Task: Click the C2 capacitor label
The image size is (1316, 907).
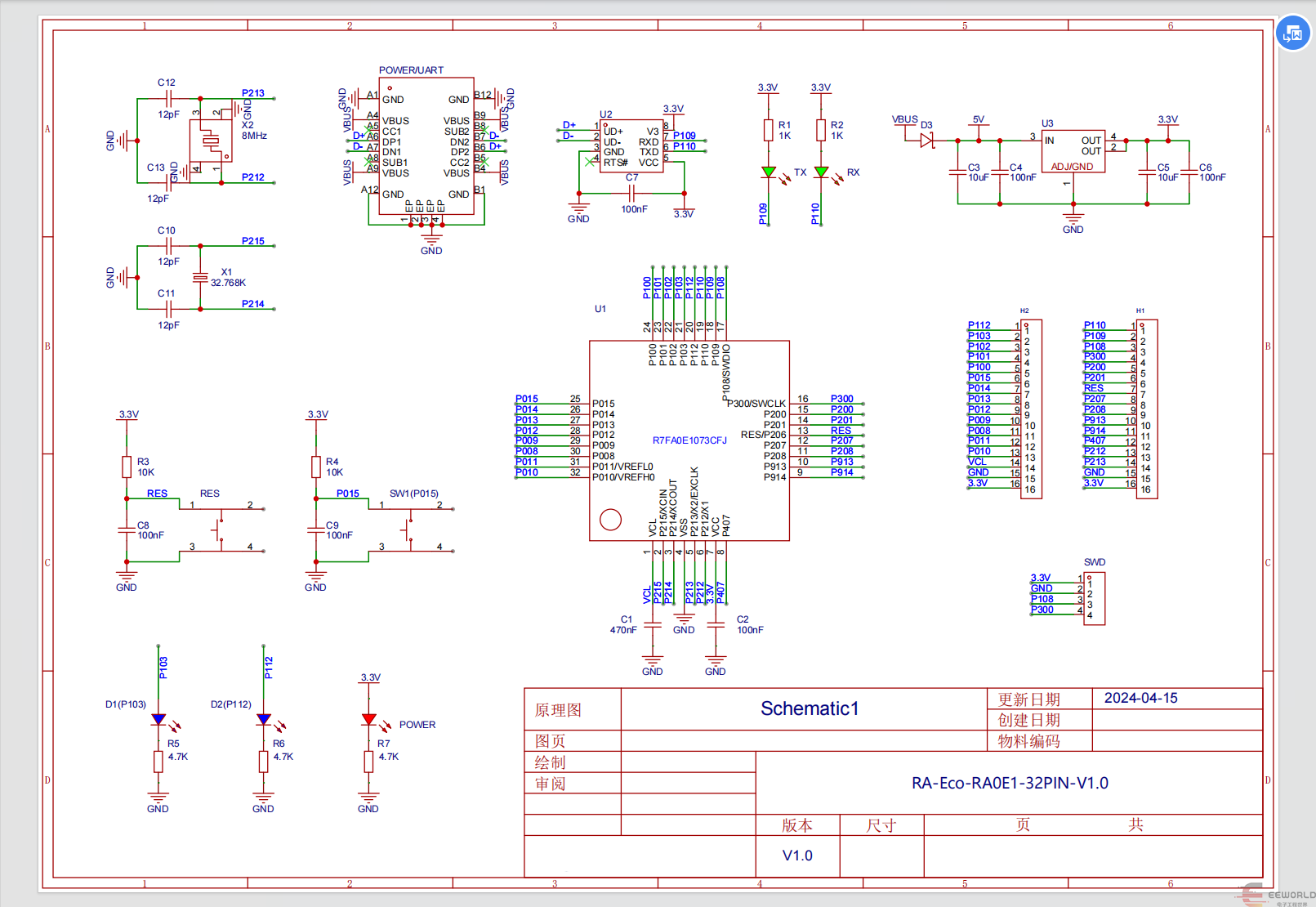Action: [743, 619]
